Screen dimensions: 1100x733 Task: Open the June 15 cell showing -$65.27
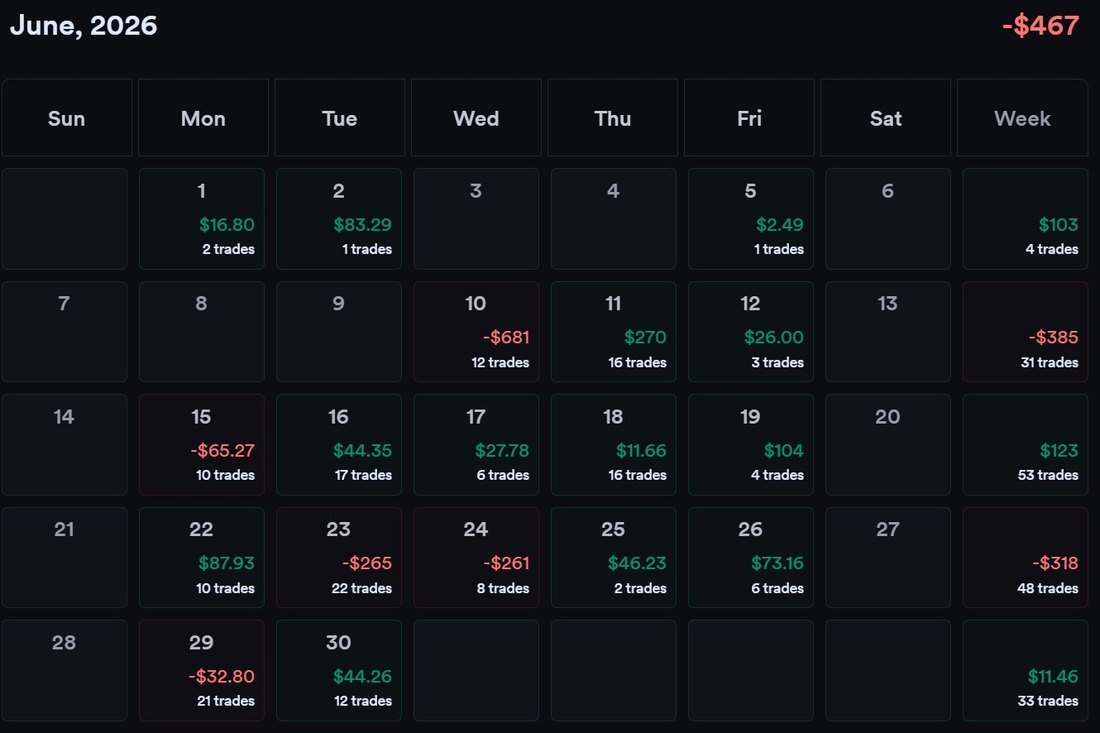[x=202, y=445]
